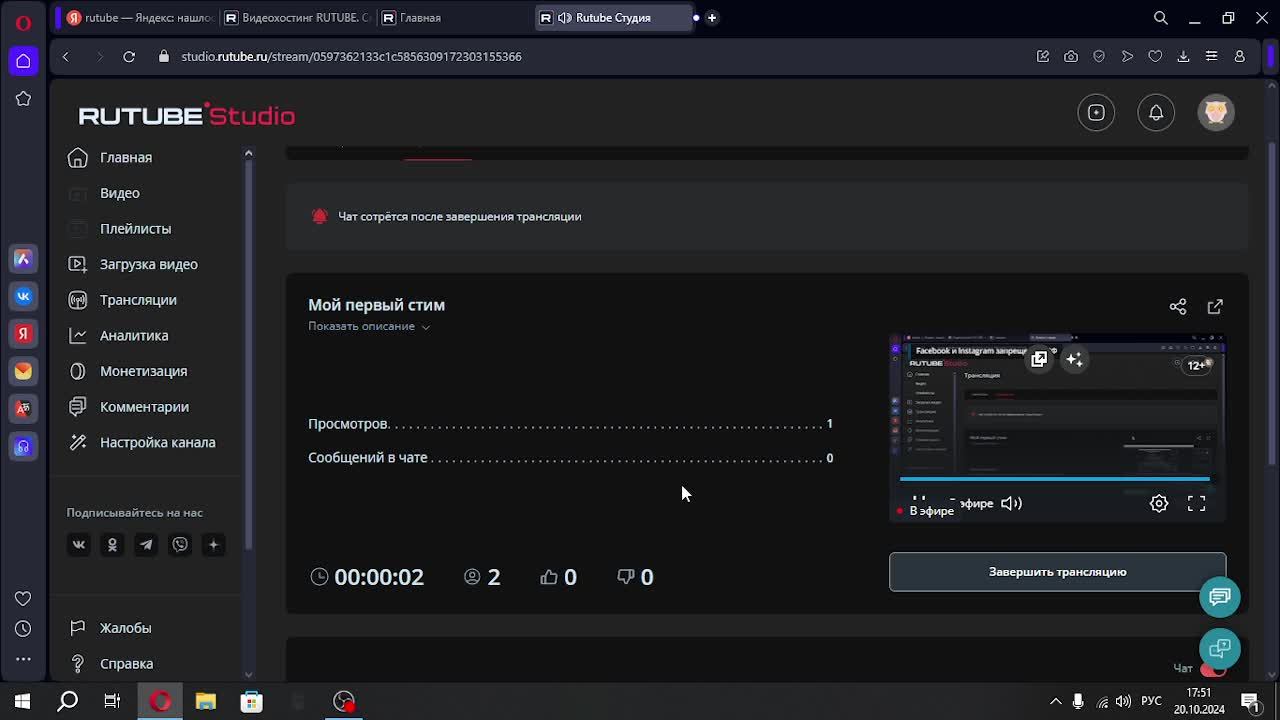Screen dimensions: 1280x720
Task: Reload the page
Action: 129,57
